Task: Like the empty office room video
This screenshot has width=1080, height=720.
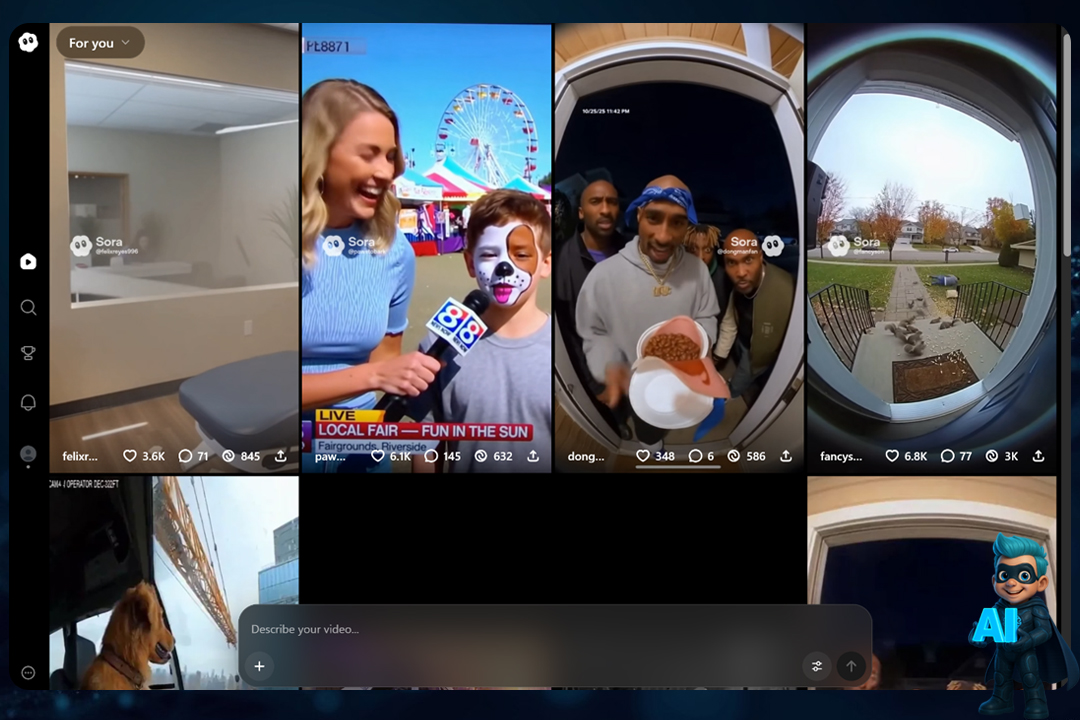Action: pos(130,456)
